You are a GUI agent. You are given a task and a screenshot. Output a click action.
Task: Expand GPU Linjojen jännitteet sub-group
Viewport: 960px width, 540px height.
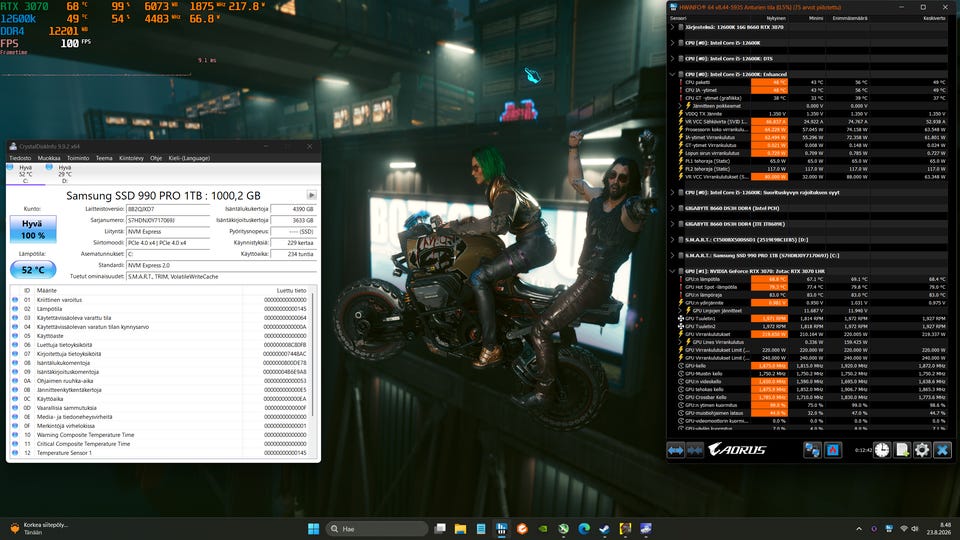680,310
